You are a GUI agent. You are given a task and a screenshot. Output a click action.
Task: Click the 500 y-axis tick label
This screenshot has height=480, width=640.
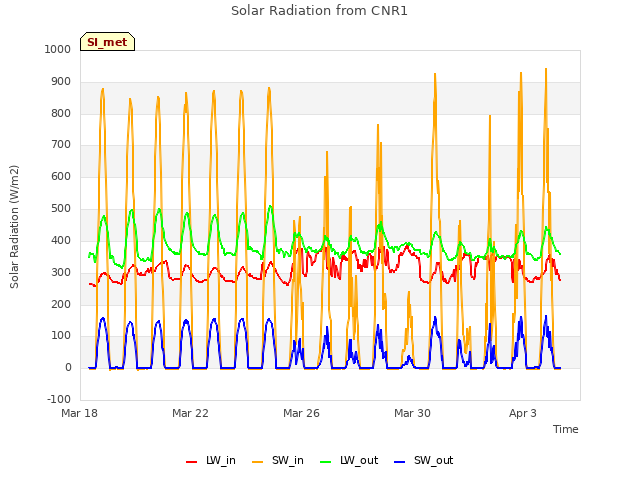(x=61, y=209)
